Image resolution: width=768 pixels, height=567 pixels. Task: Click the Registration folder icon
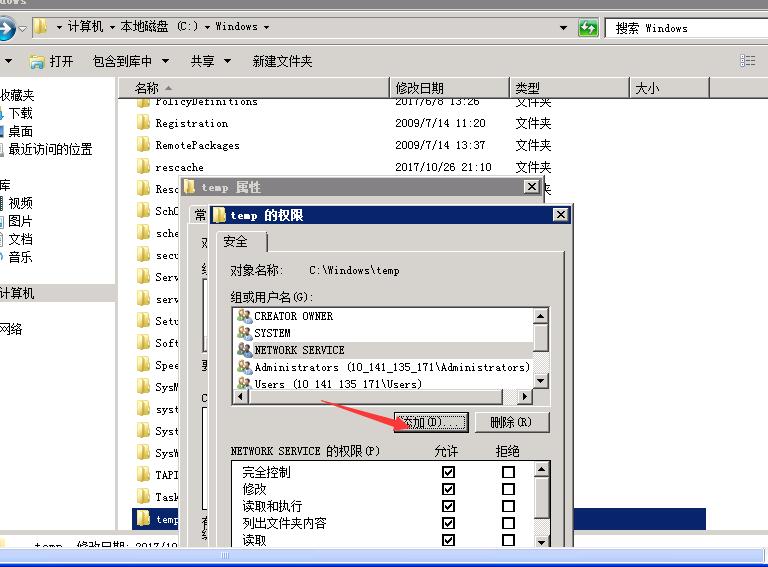143,122
